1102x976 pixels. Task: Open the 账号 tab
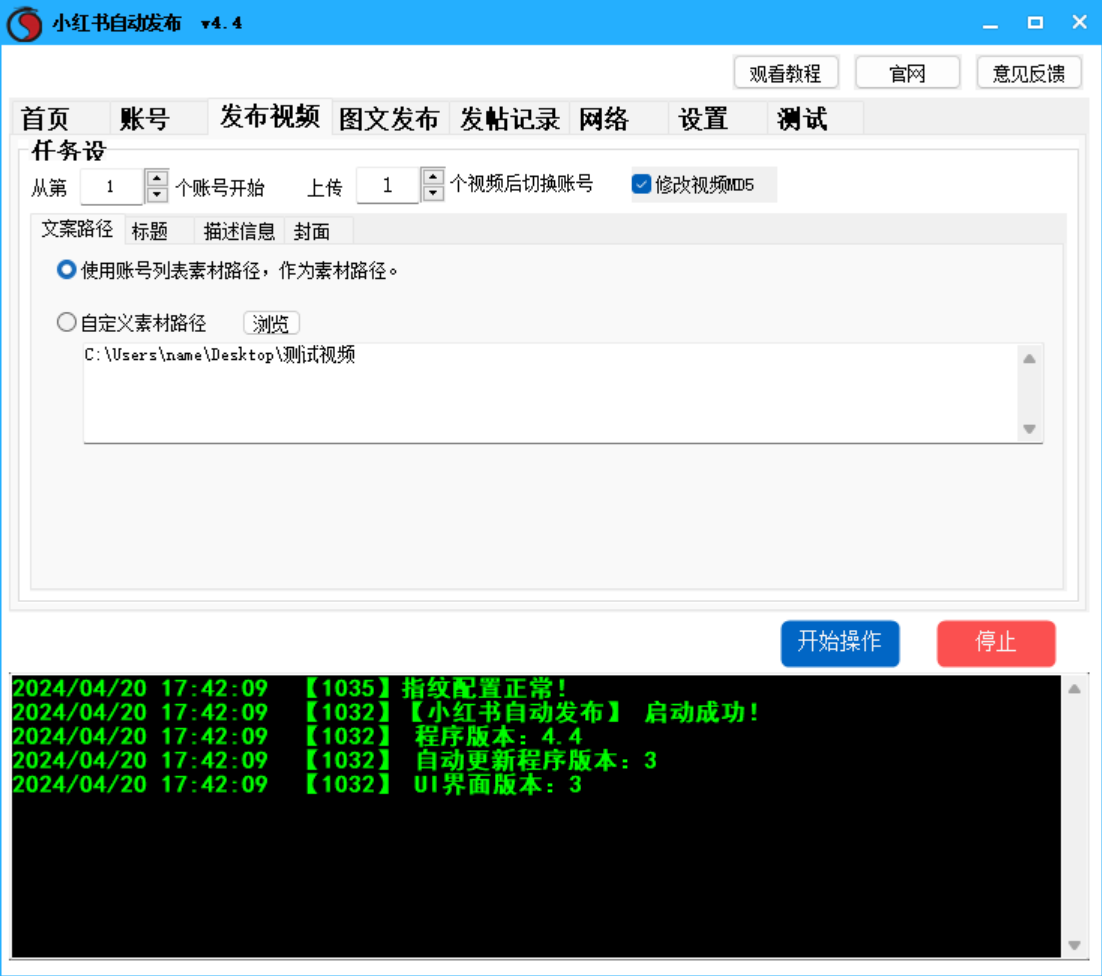coord(145,119)
